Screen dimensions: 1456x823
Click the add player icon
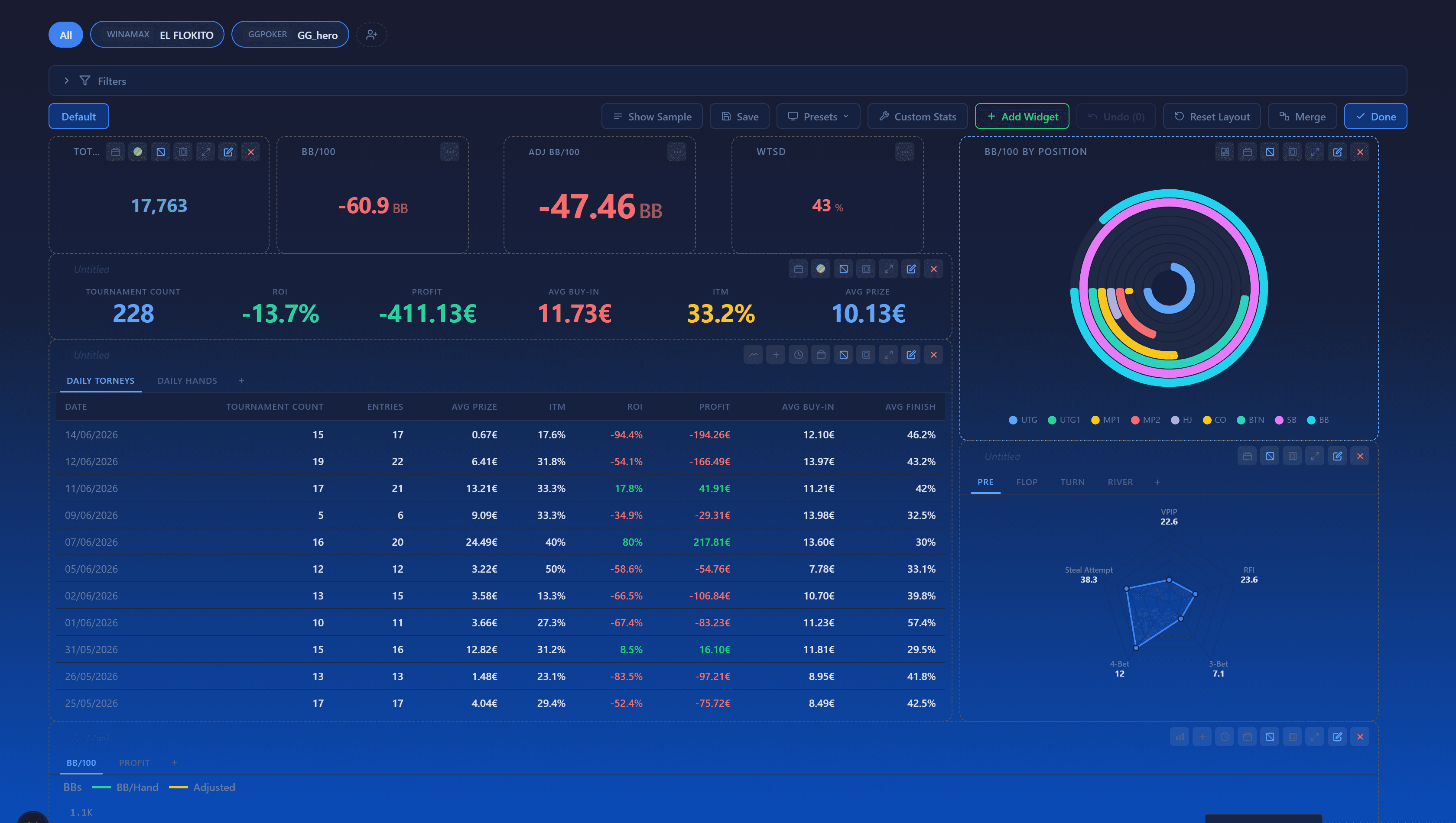point(371,35)
